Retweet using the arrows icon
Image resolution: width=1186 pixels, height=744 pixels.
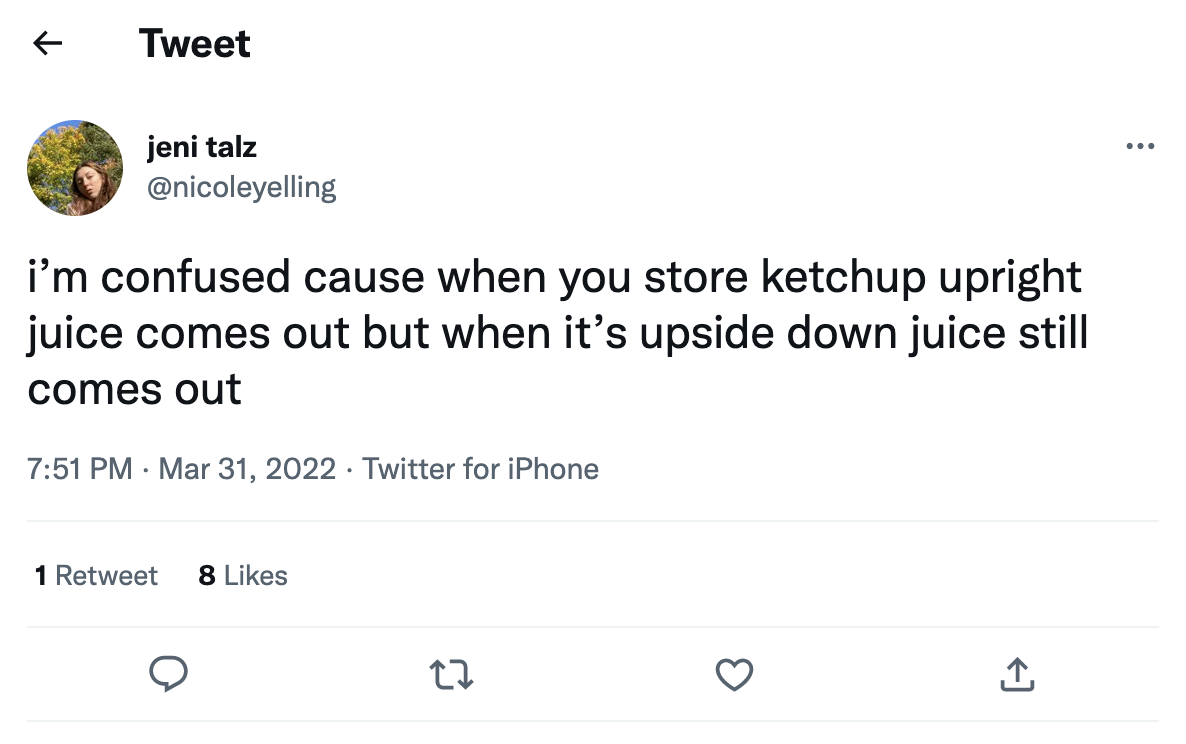(452, 675)
